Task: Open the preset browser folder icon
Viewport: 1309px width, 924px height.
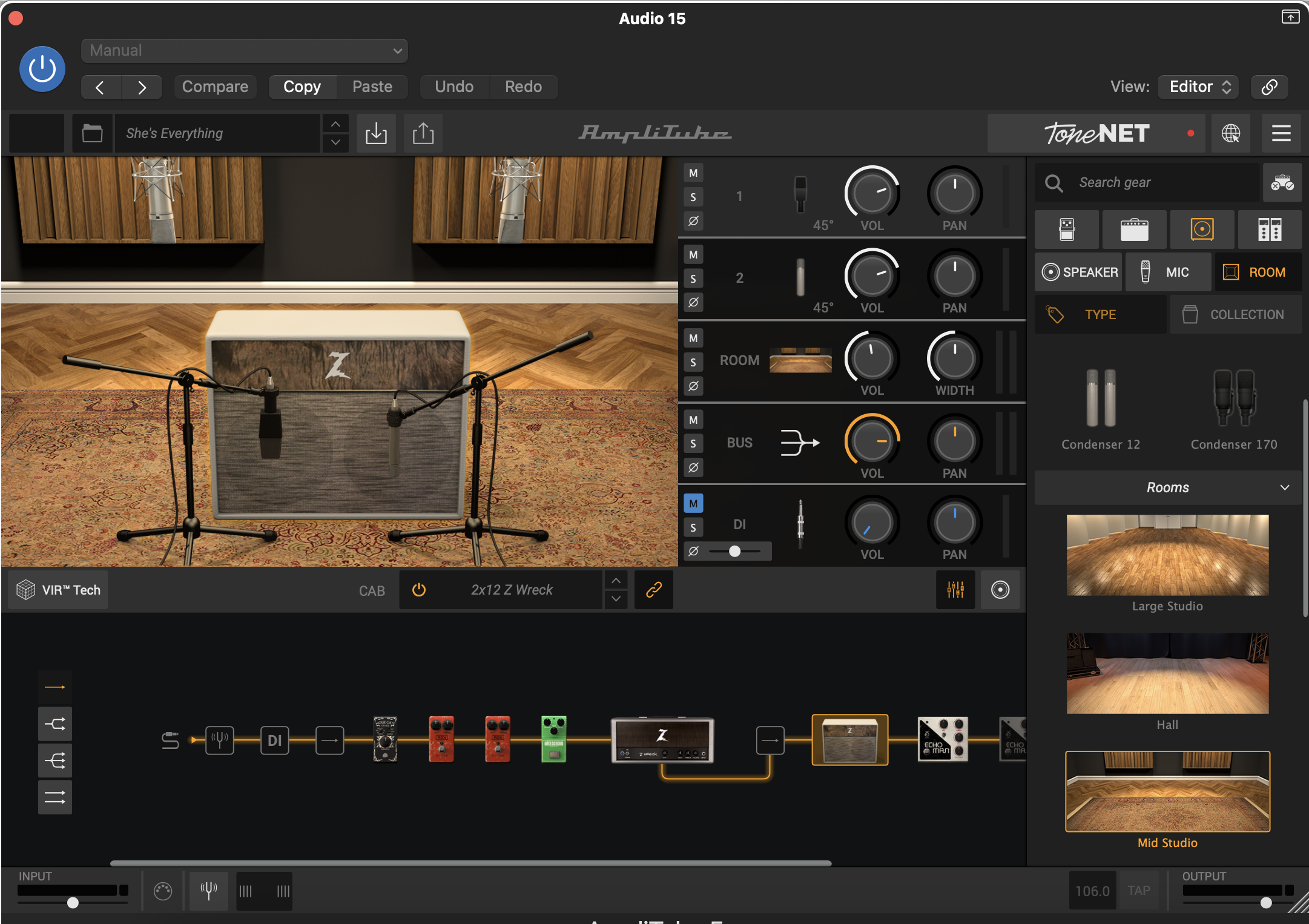Action: pos(92,133)
